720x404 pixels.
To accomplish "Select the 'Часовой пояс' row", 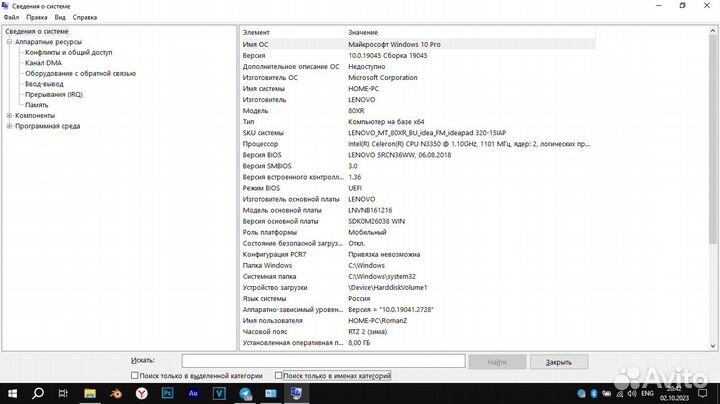I will [x=418, y=331].
